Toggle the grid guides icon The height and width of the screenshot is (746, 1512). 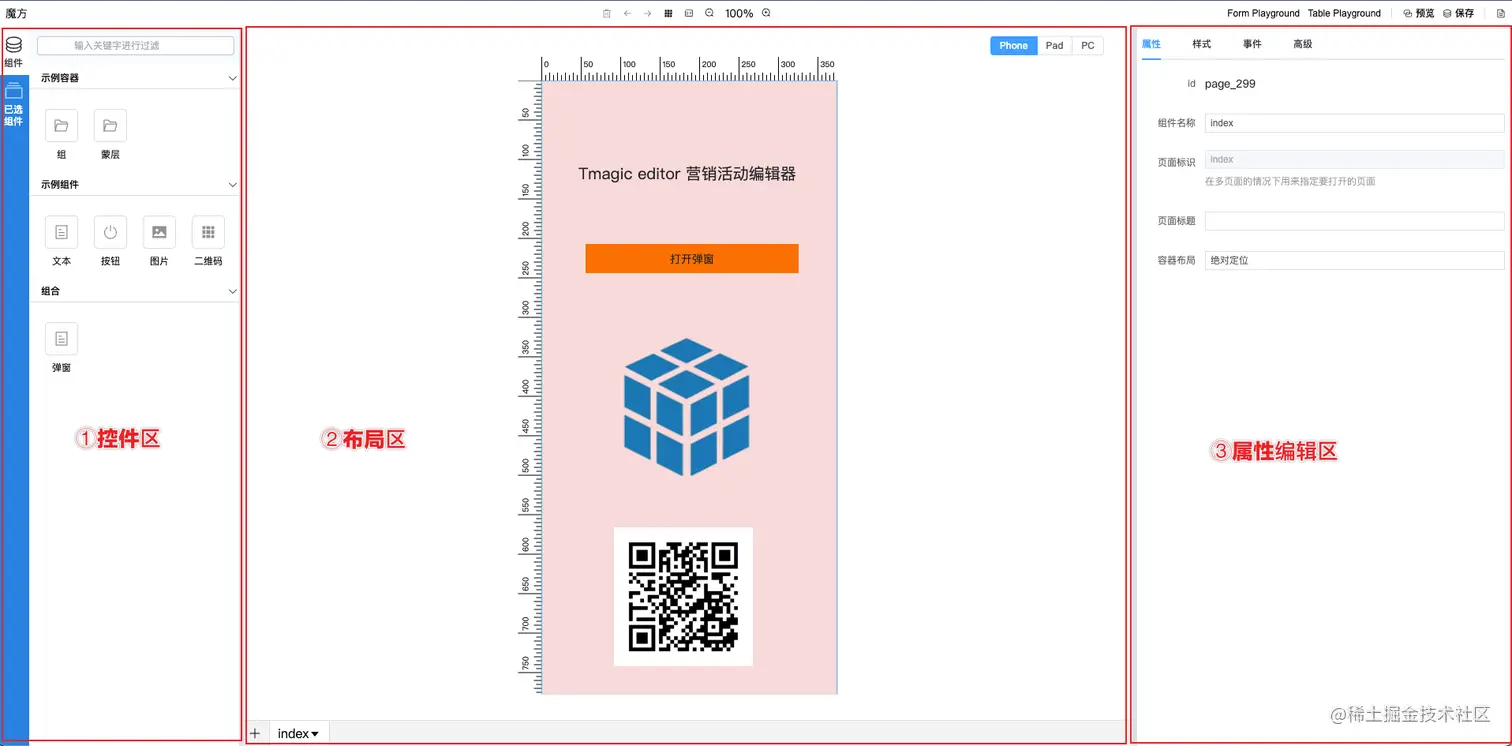pos(668,13)
